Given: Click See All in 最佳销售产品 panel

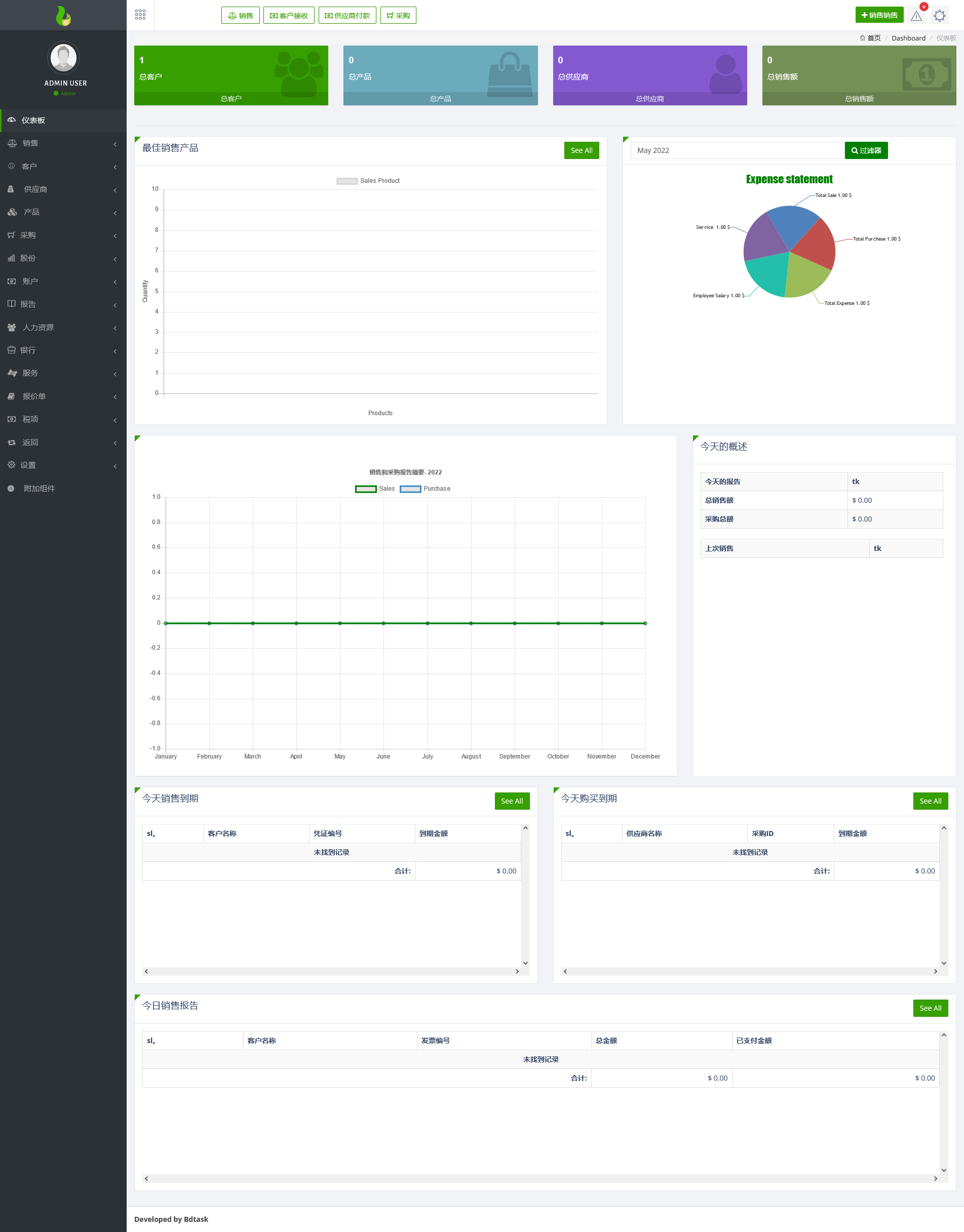Looking at the screenshot, I should (x=582, y=150).
